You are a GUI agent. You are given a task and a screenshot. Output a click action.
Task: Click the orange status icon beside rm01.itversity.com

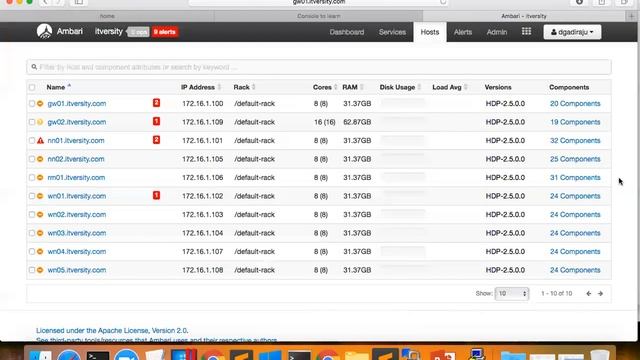pos(40,178)
